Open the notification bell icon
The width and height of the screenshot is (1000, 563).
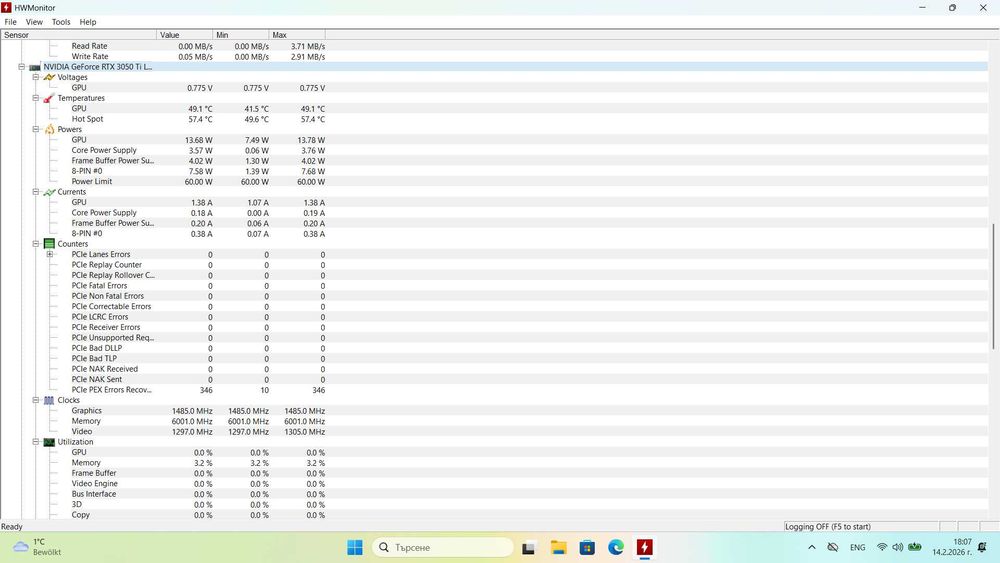pos(982,547)
